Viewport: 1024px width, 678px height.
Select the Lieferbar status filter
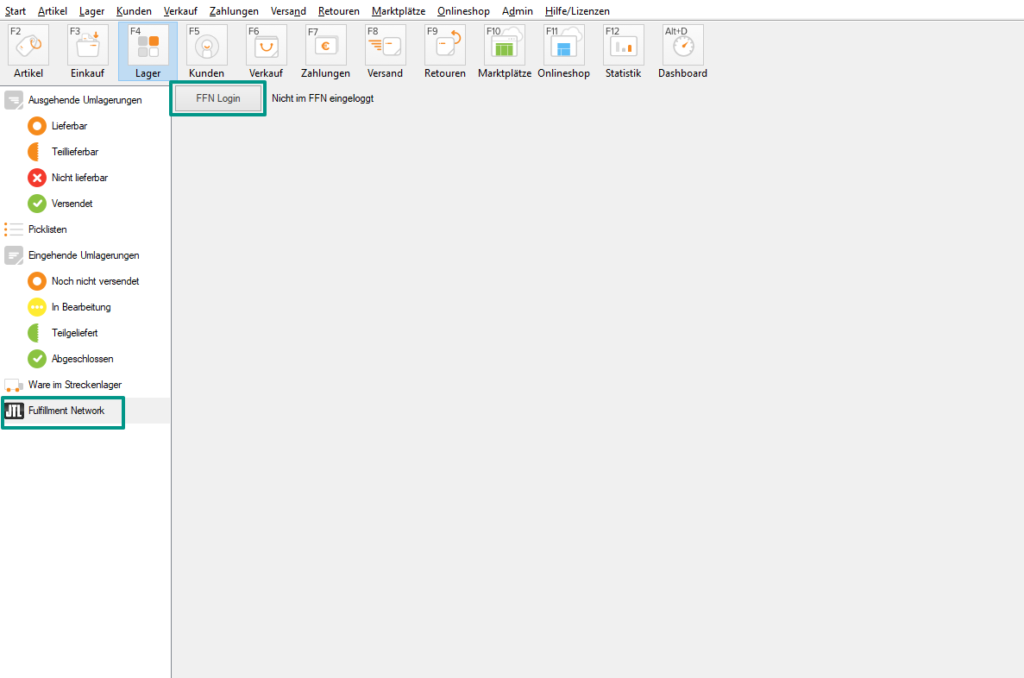(71, 125)
